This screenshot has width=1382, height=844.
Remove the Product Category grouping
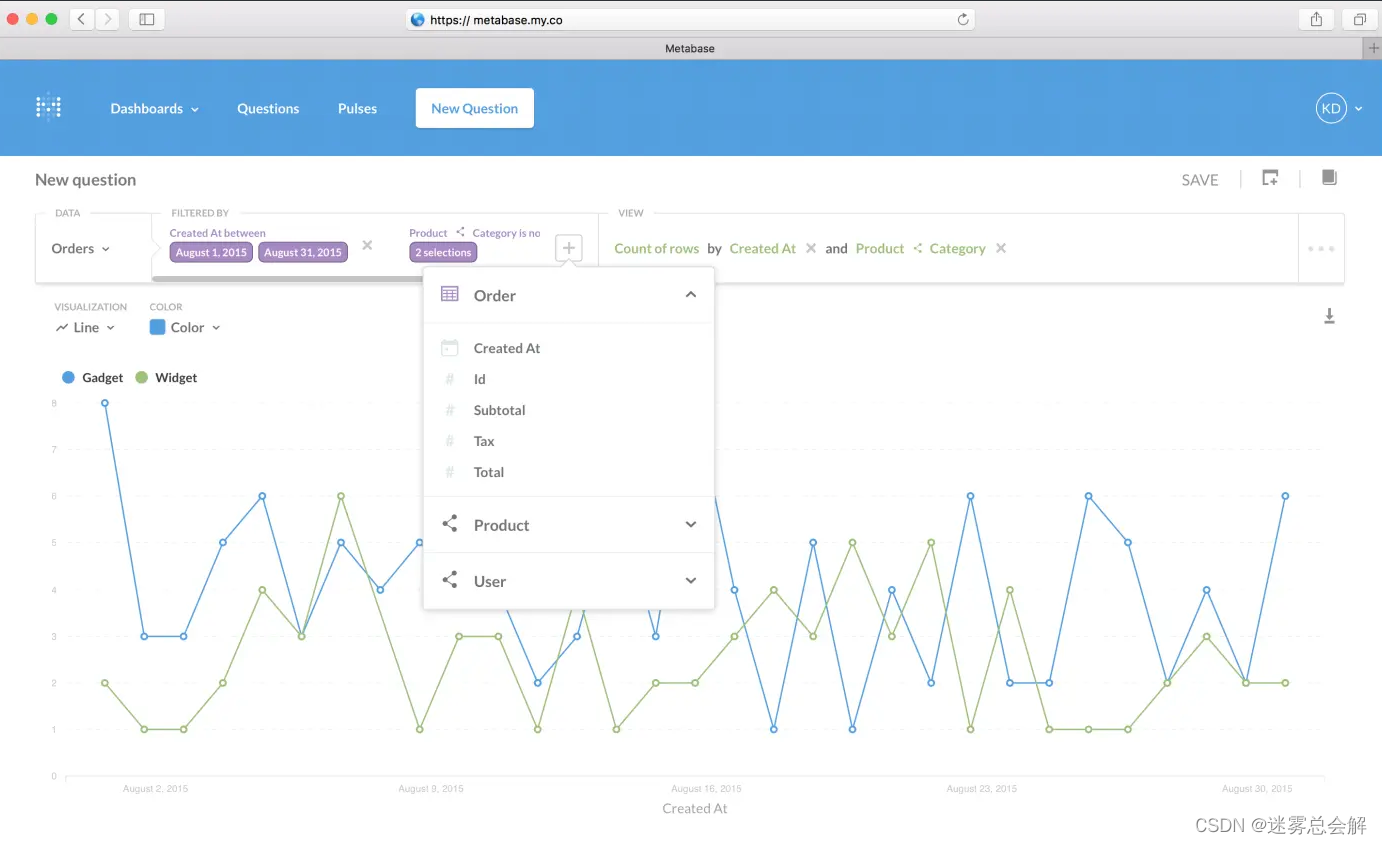tap(1001, 248)
